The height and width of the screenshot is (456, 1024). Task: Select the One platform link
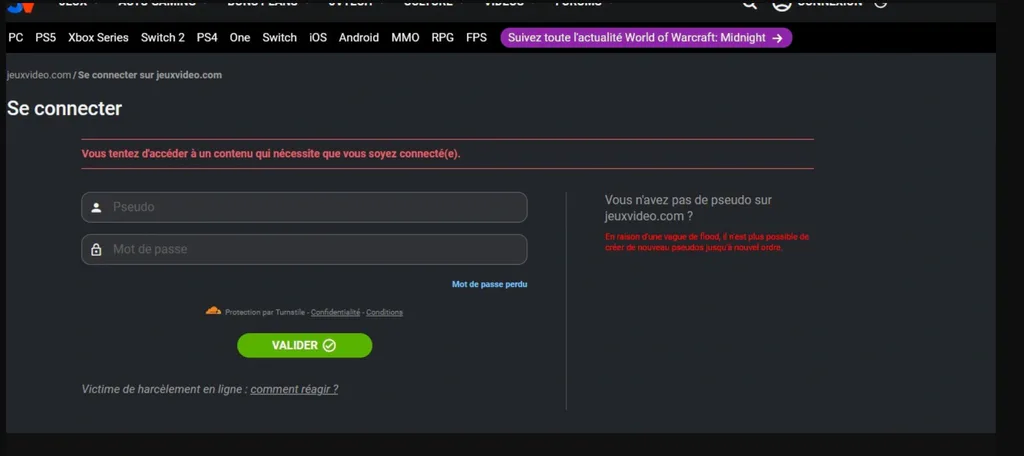click(x=240, y=38)
